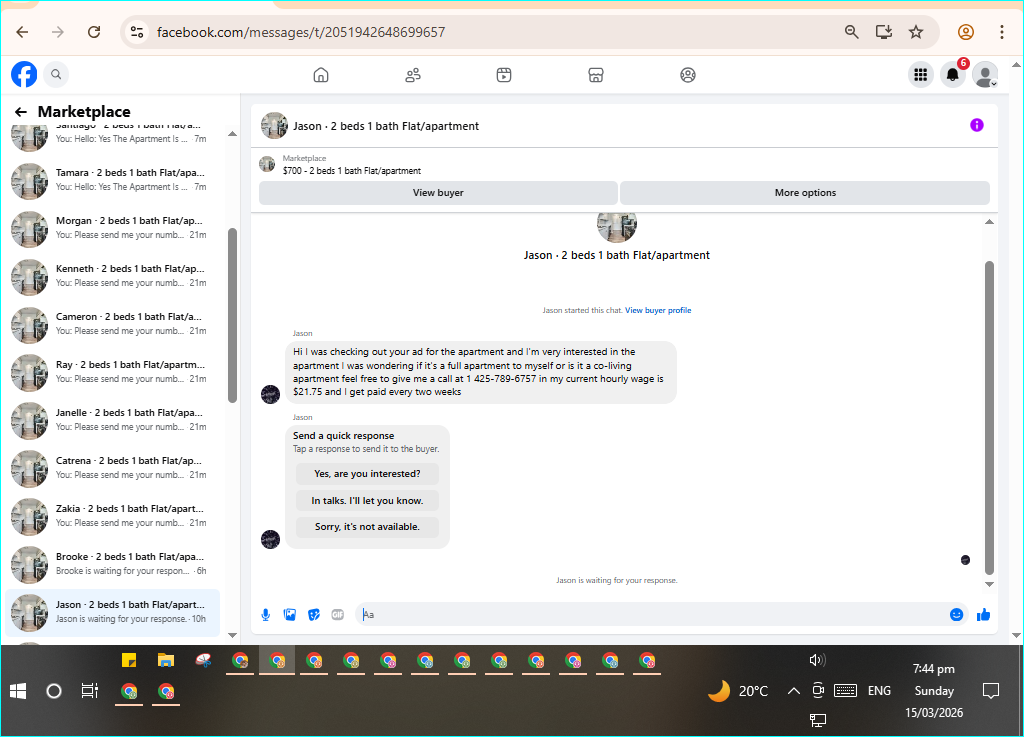
Task: Click the View buyer button
Action: 438,193
